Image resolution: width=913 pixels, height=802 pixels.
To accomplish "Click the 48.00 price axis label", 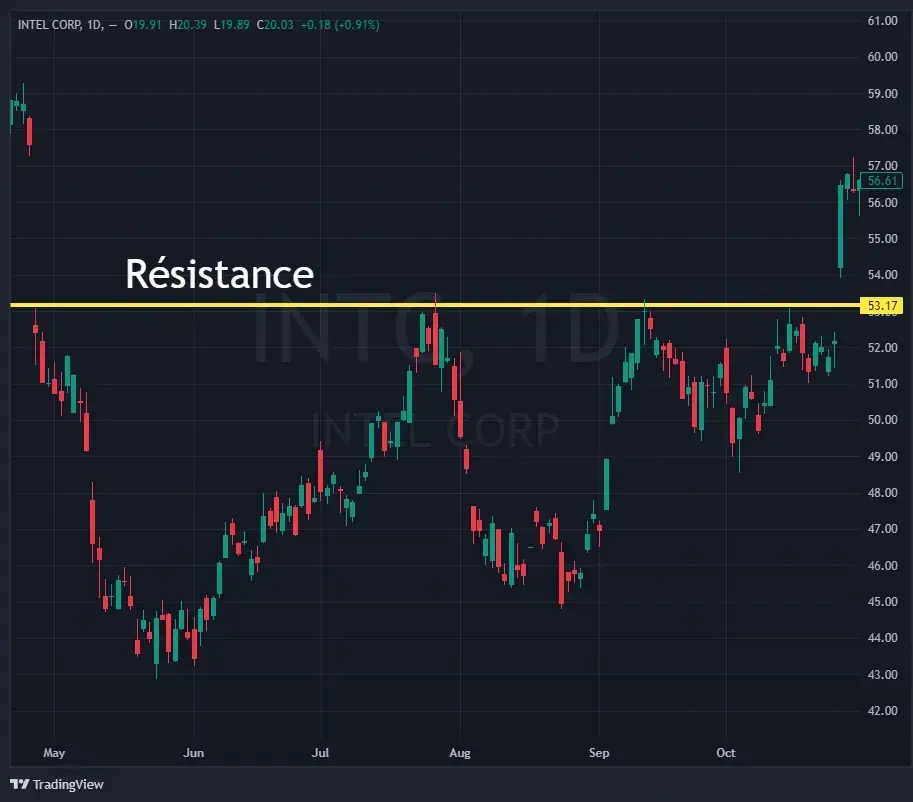I will coord(882,493).
